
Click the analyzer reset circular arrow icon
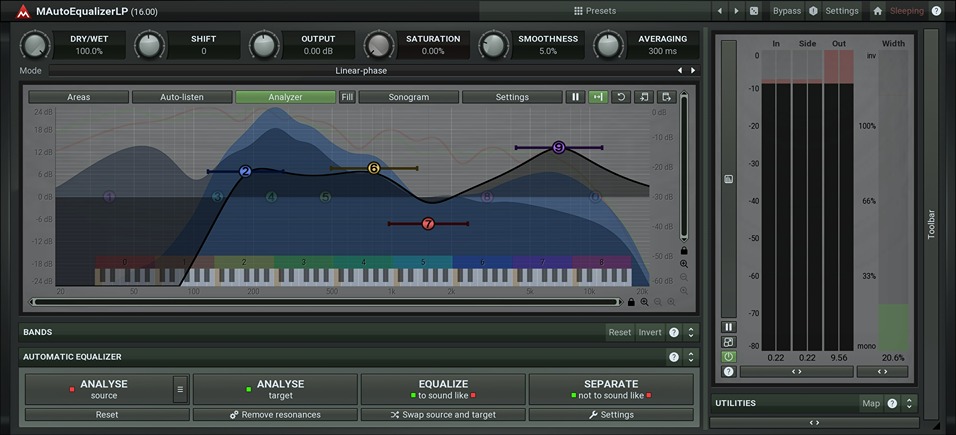[621, 97]
